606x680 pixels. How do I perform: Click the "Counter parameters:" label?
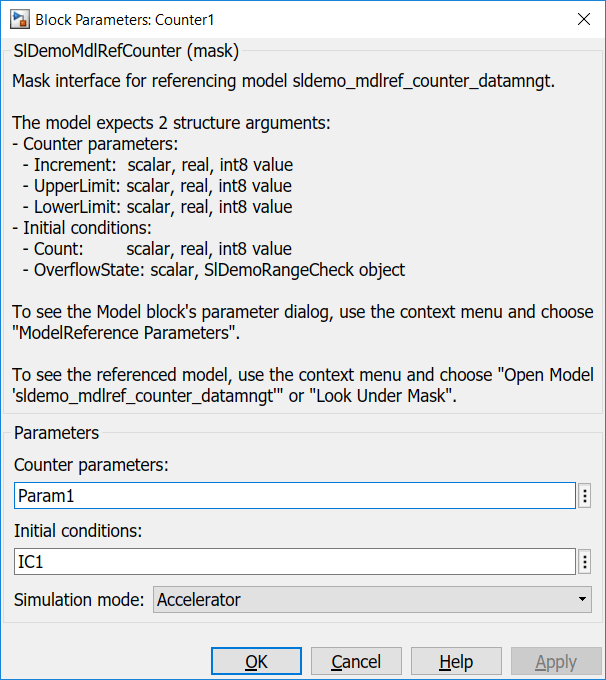91,465
